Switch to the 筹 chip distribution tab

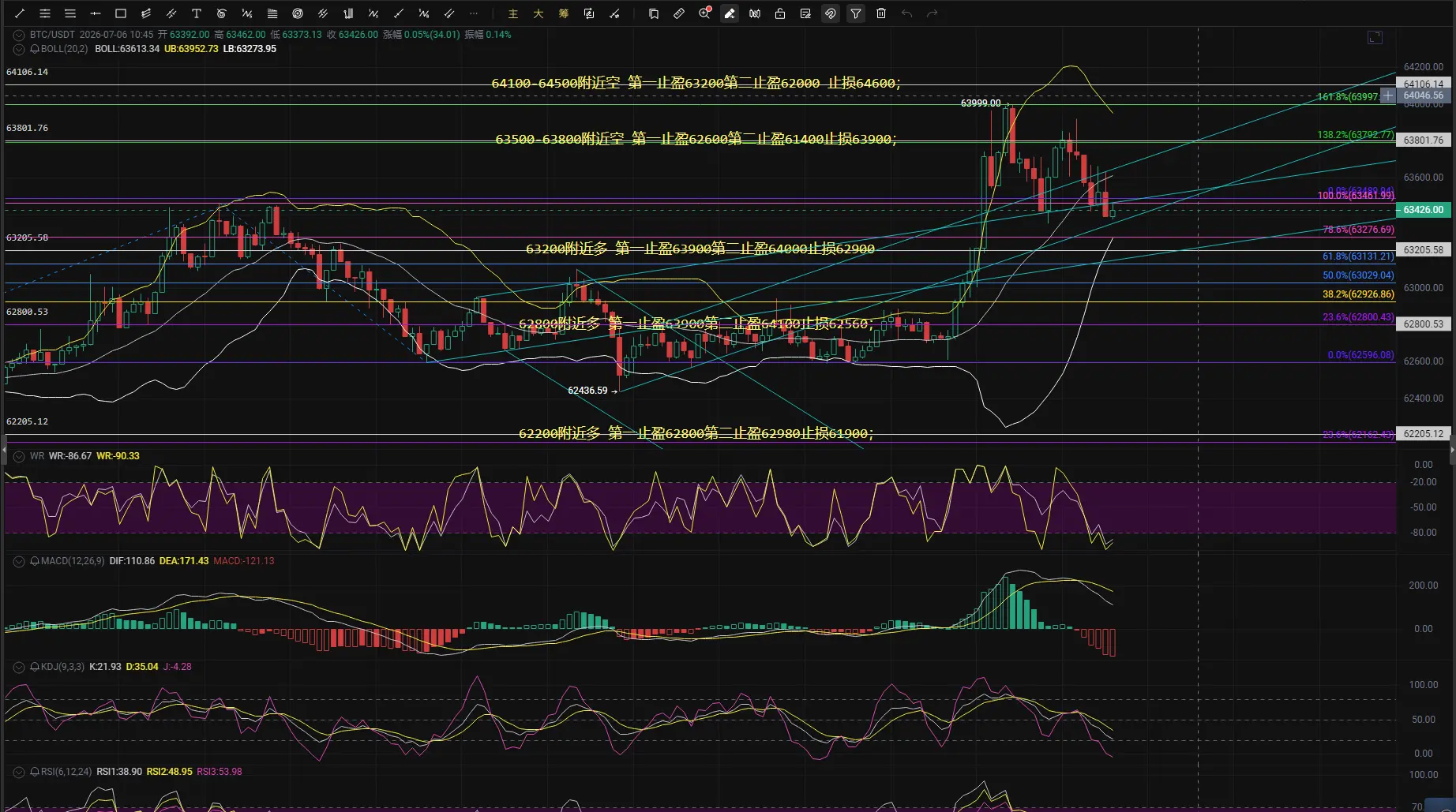tap(564, 13)
